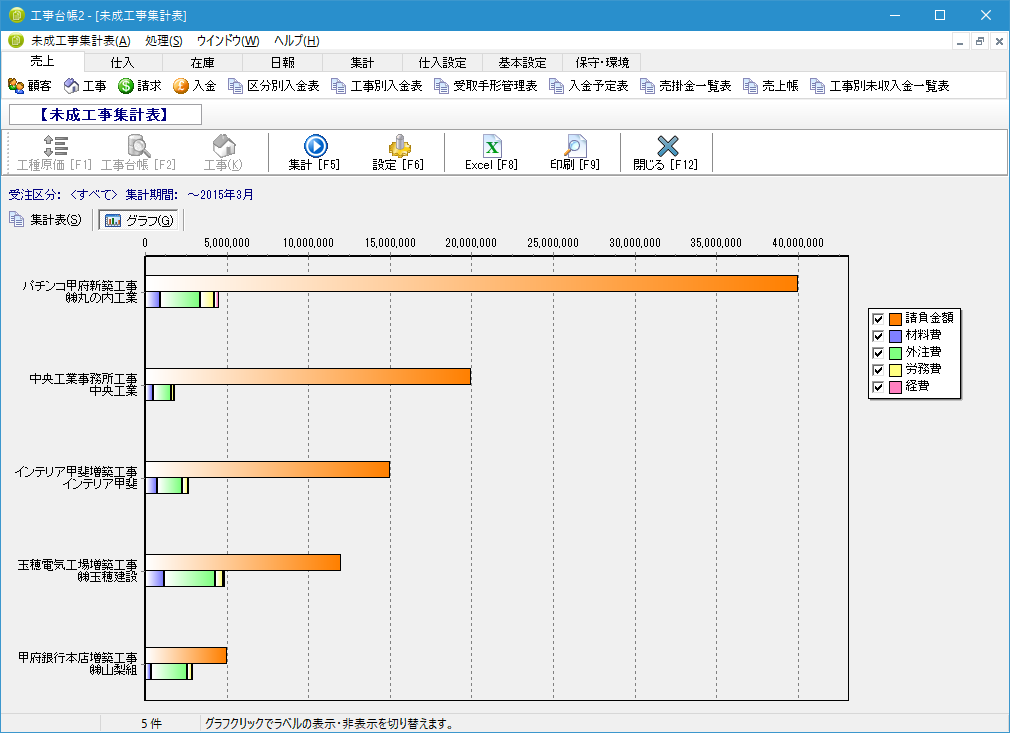Screen dimensions: 1010x733
Task: Click orange 請負金額 legend swatch
Action: coord(895,319)
